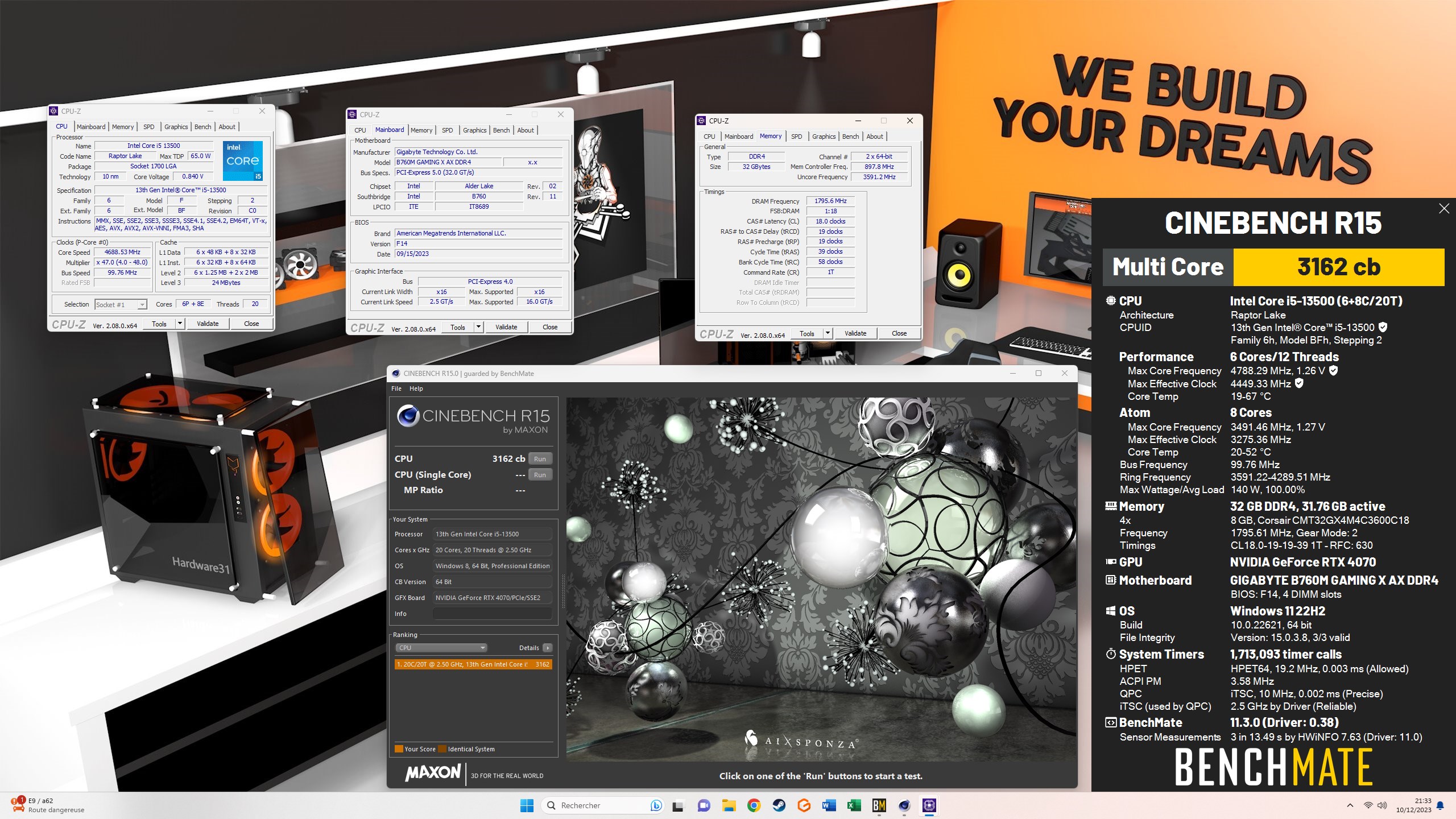Click the rendered spheres image in Cinebench

click(821, 578)
